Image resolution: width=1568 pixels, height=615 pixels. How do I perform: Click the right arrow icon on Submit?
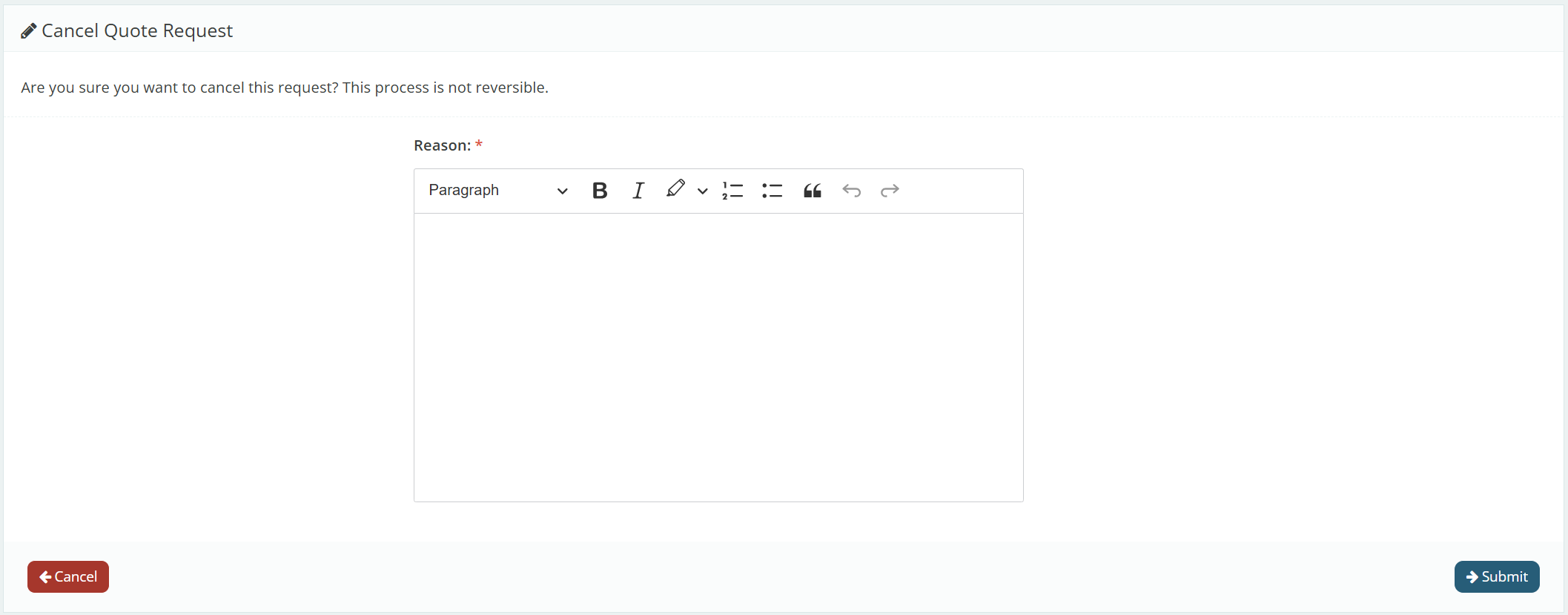pyautogui.click(x=1472, y=577)
